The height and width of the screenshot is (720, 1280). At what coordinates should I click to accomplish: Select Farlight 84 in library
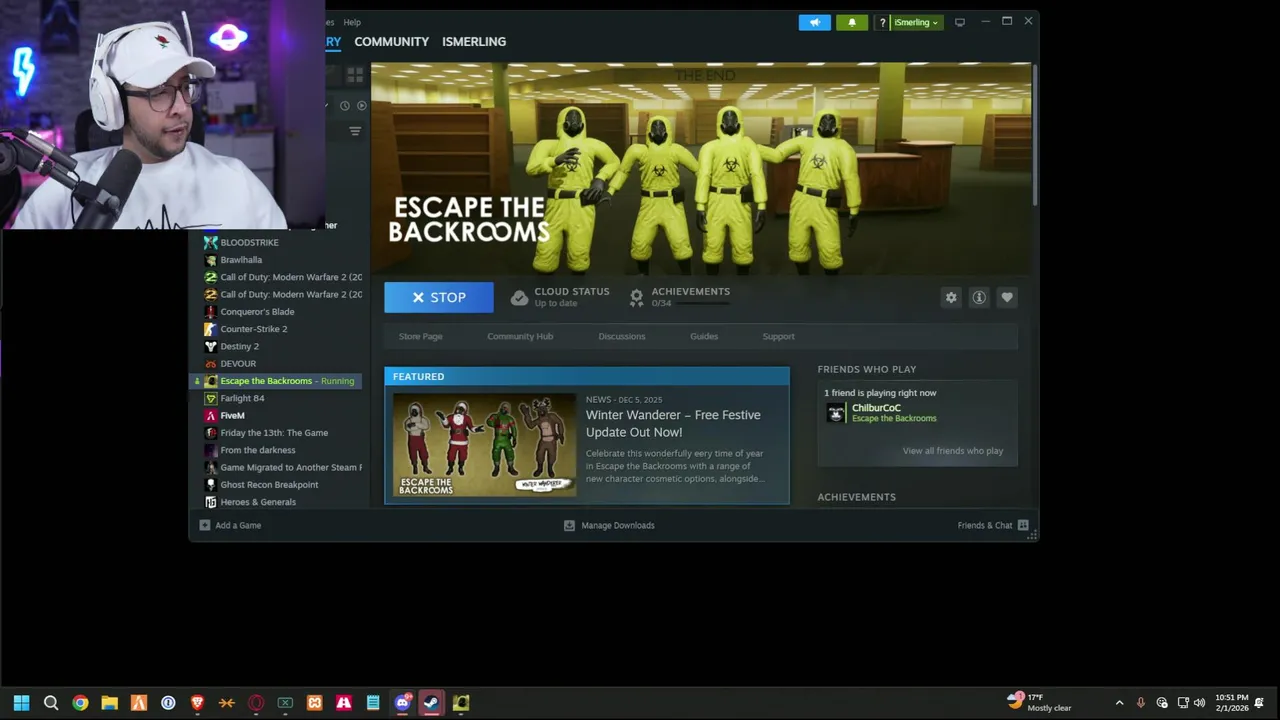(x=242, y=398)
